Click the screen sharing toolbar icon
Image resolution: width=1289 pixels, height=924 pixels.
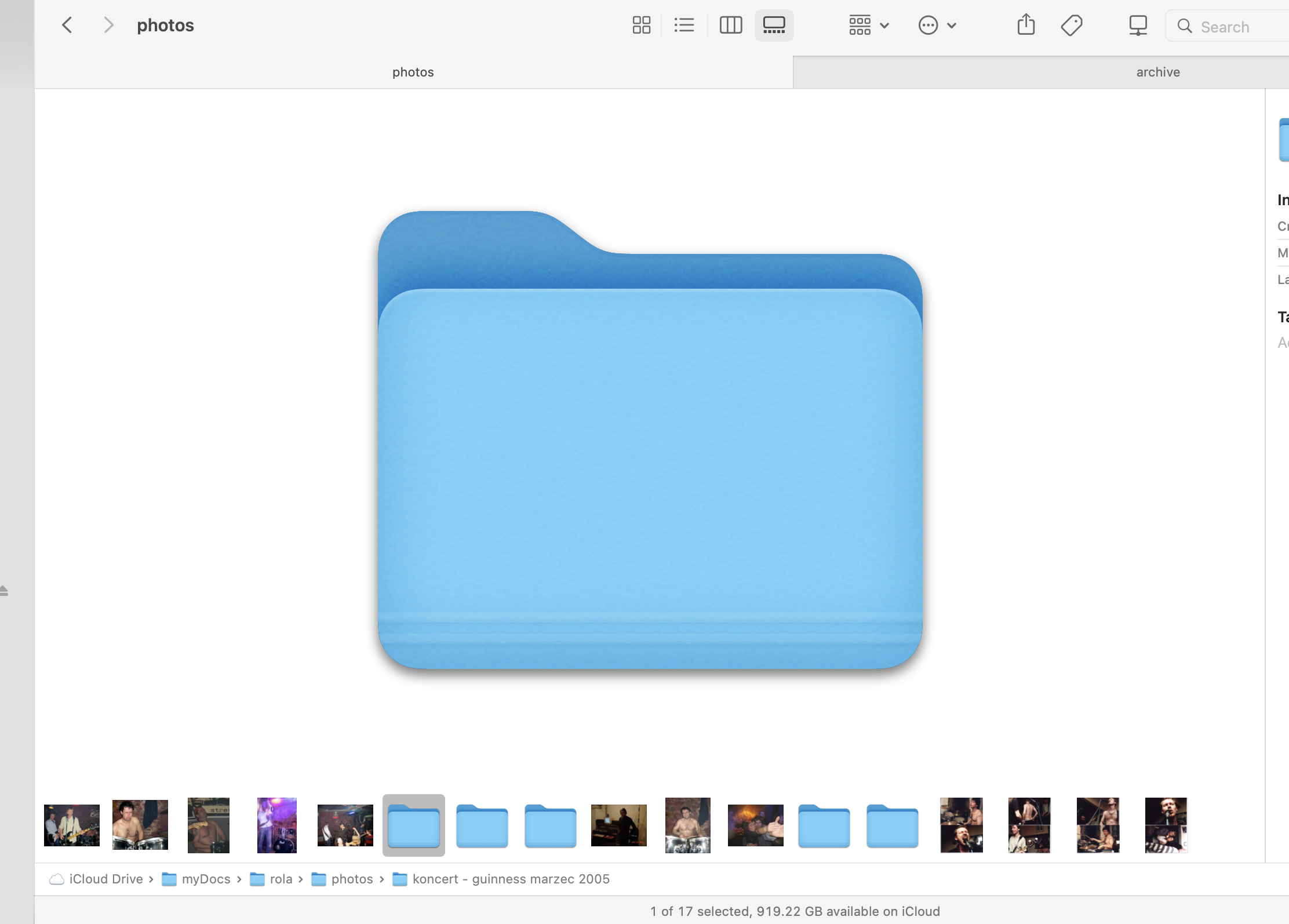(x=1137, y=25)
